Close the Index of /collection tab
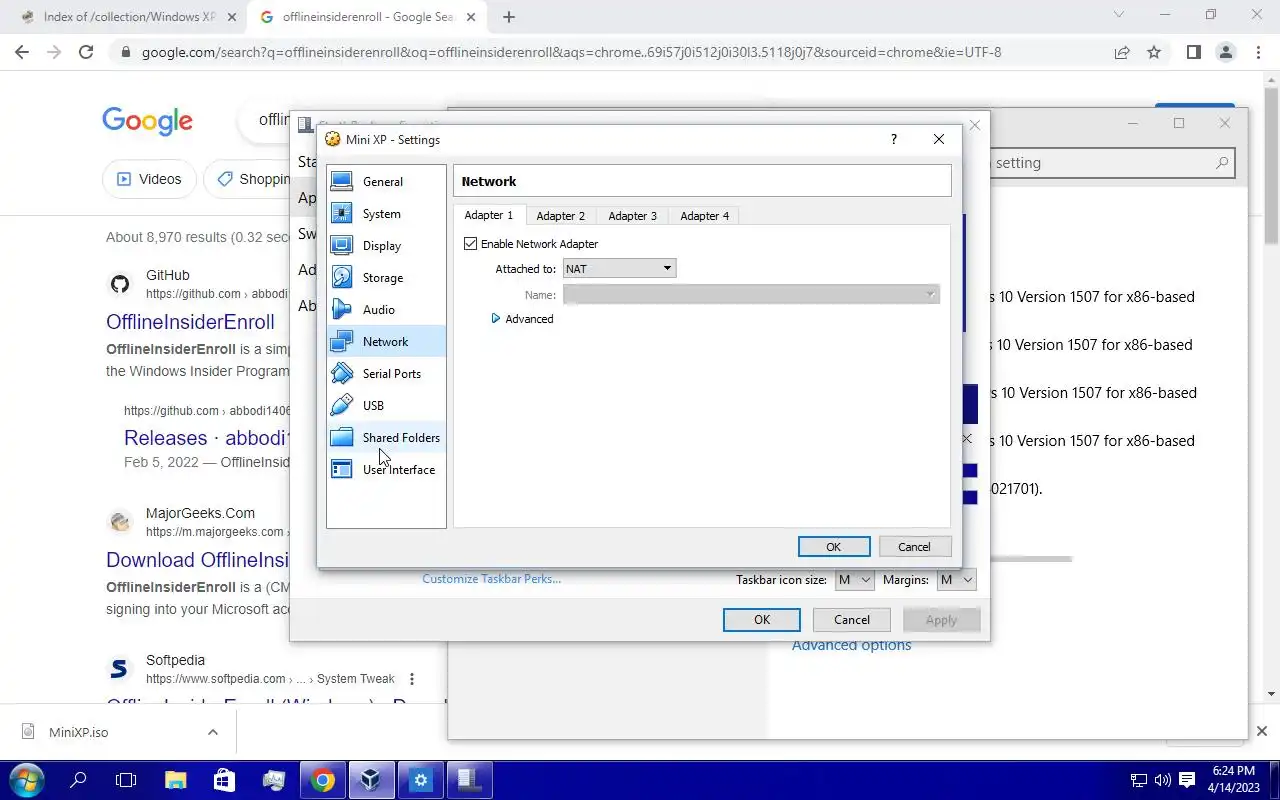Screen dimensions: 1280x800 pyautogui.click(x=232, y=17)
